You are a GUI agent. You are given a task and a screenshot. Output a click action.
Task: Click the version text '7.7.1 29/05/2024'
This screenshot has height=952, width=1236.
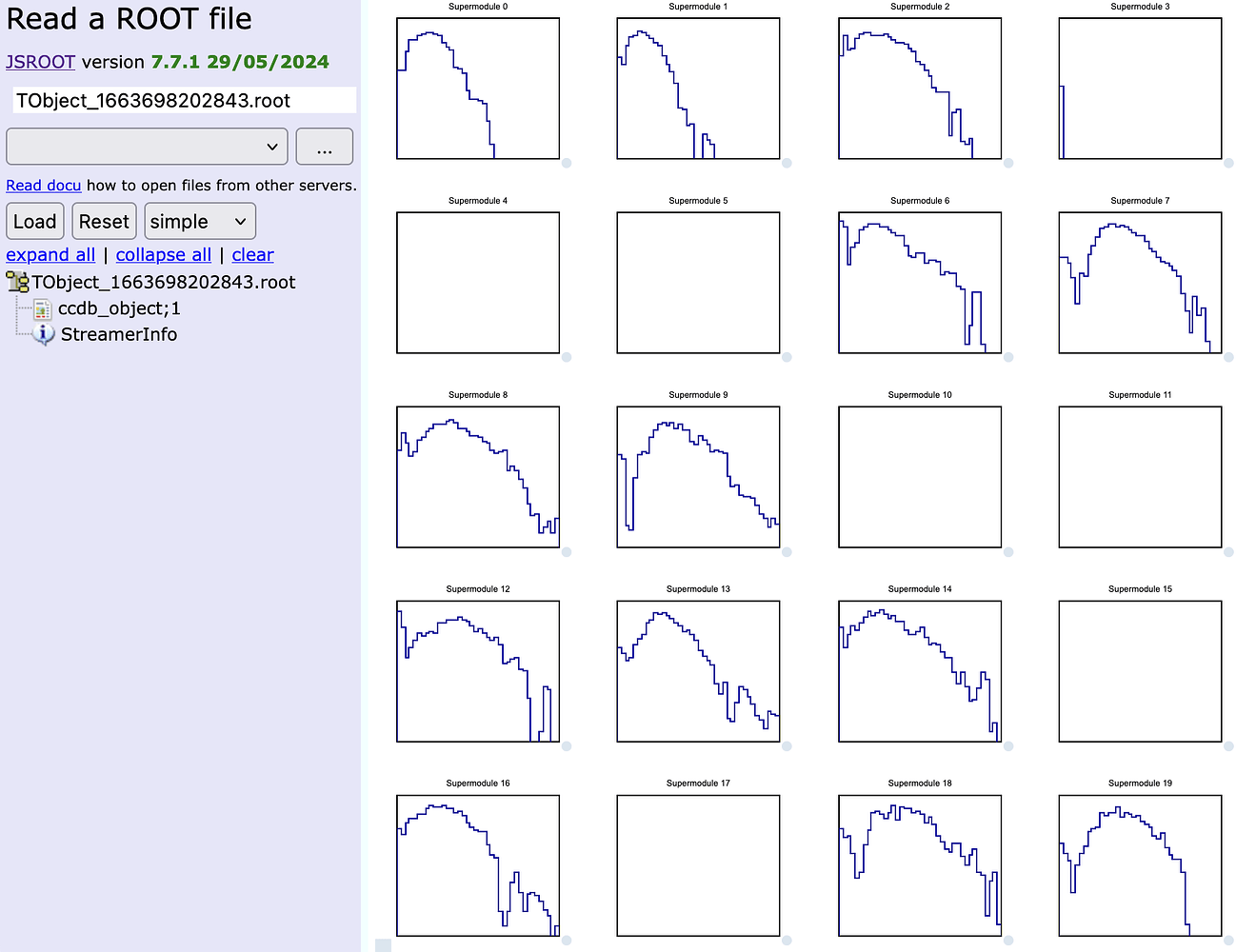coord(240,62)
